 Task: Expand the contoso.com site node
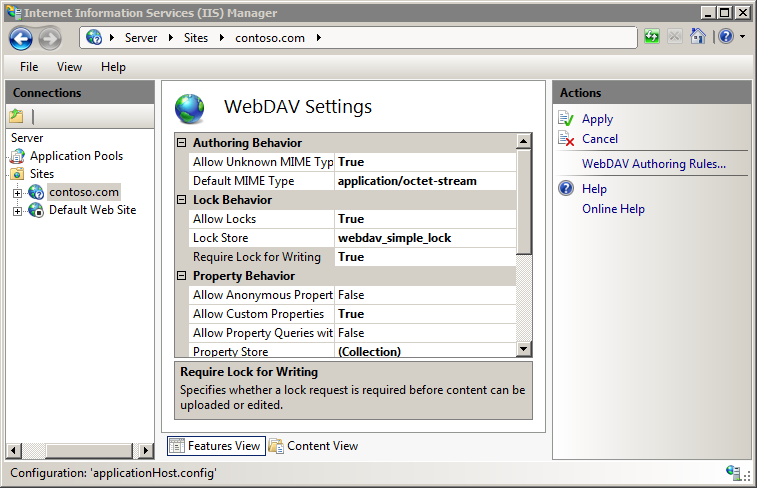coord(17,193)
